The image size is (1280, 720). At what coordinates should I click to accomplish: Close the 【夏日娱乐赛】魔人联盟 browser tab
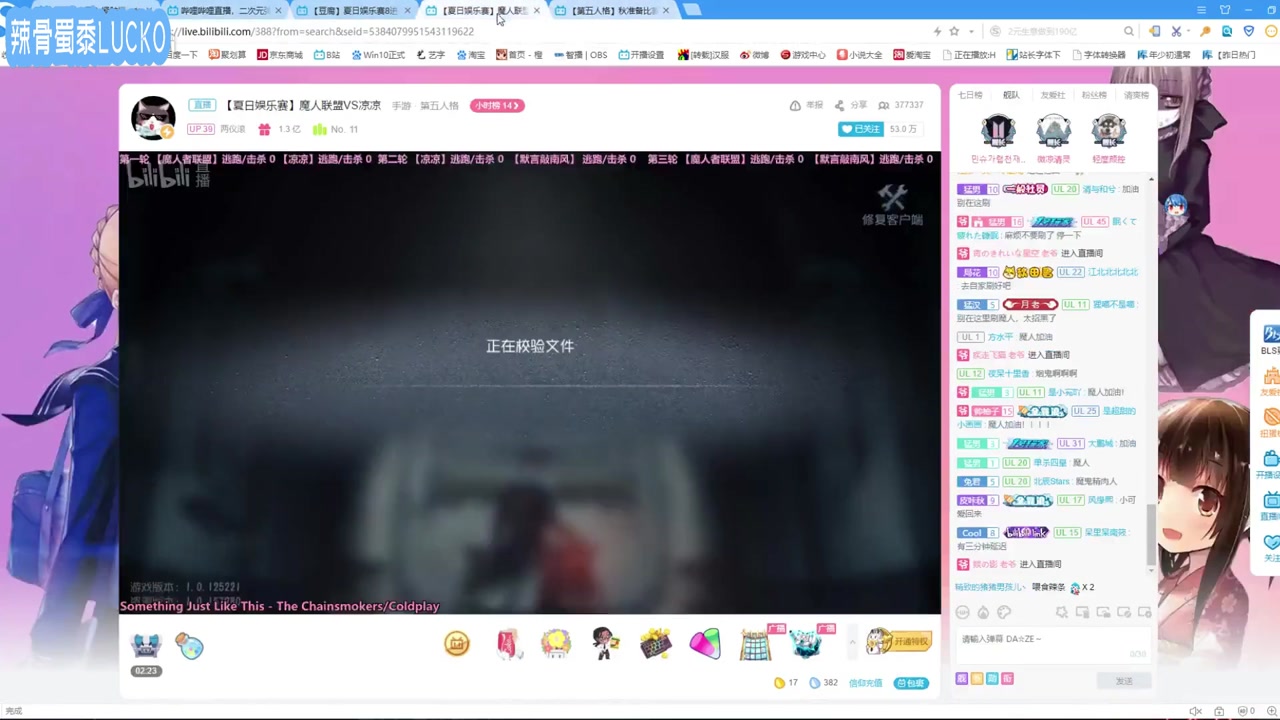pyautogui.click(x=537, y=11)
